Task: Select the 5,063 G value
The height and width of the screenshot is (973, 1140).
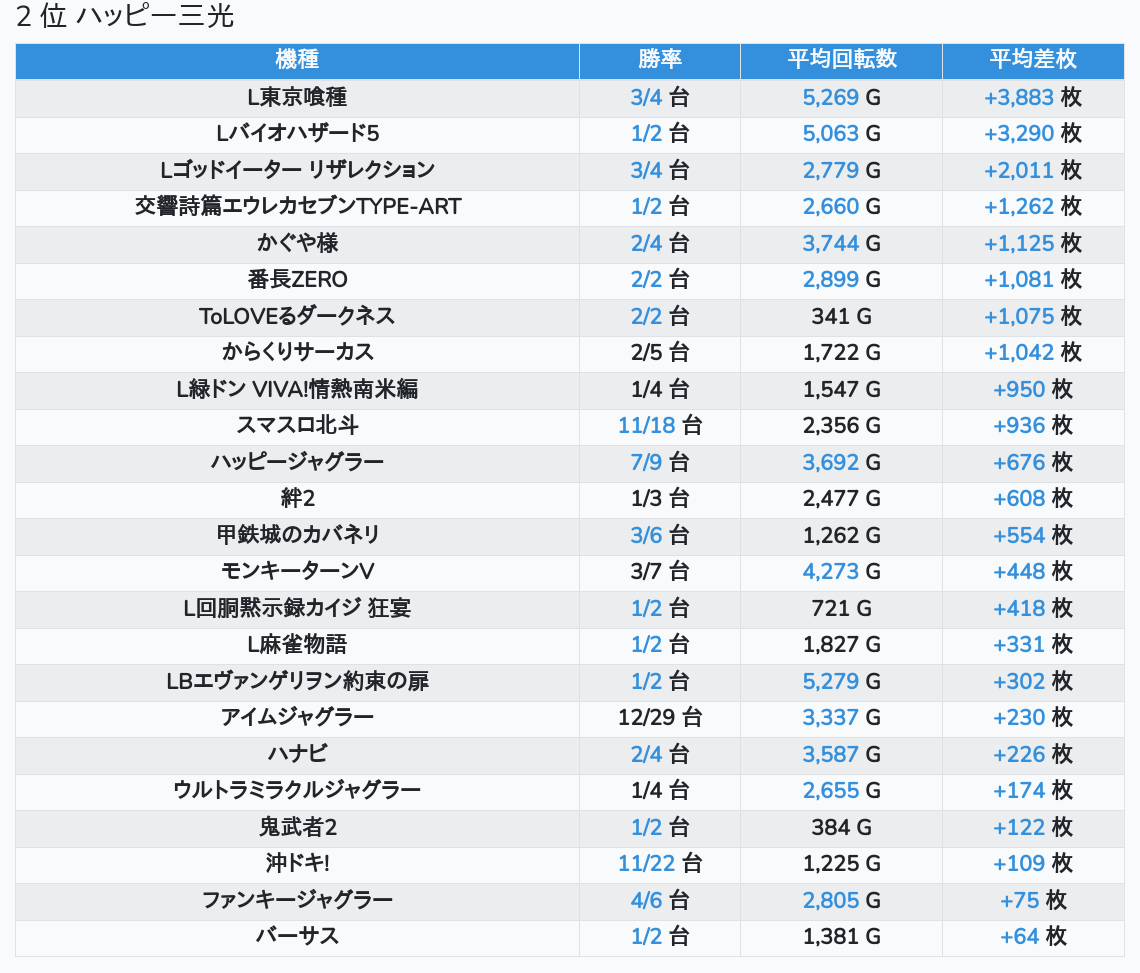Action: click(841, 134)
